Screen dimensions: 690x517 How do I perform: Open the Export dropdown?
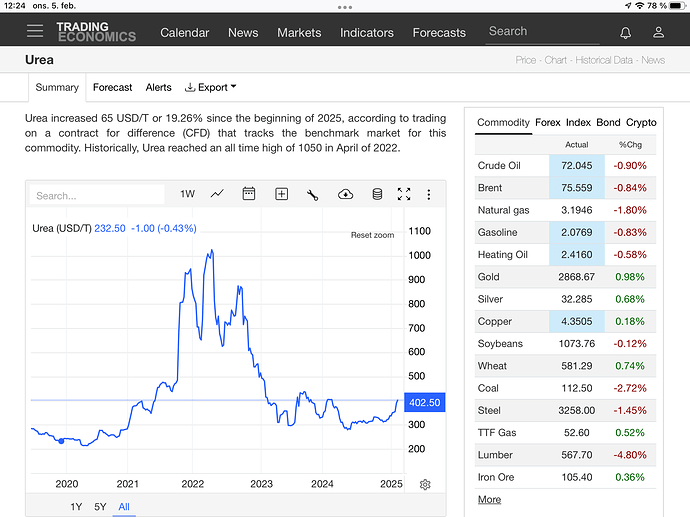[210, 87]
